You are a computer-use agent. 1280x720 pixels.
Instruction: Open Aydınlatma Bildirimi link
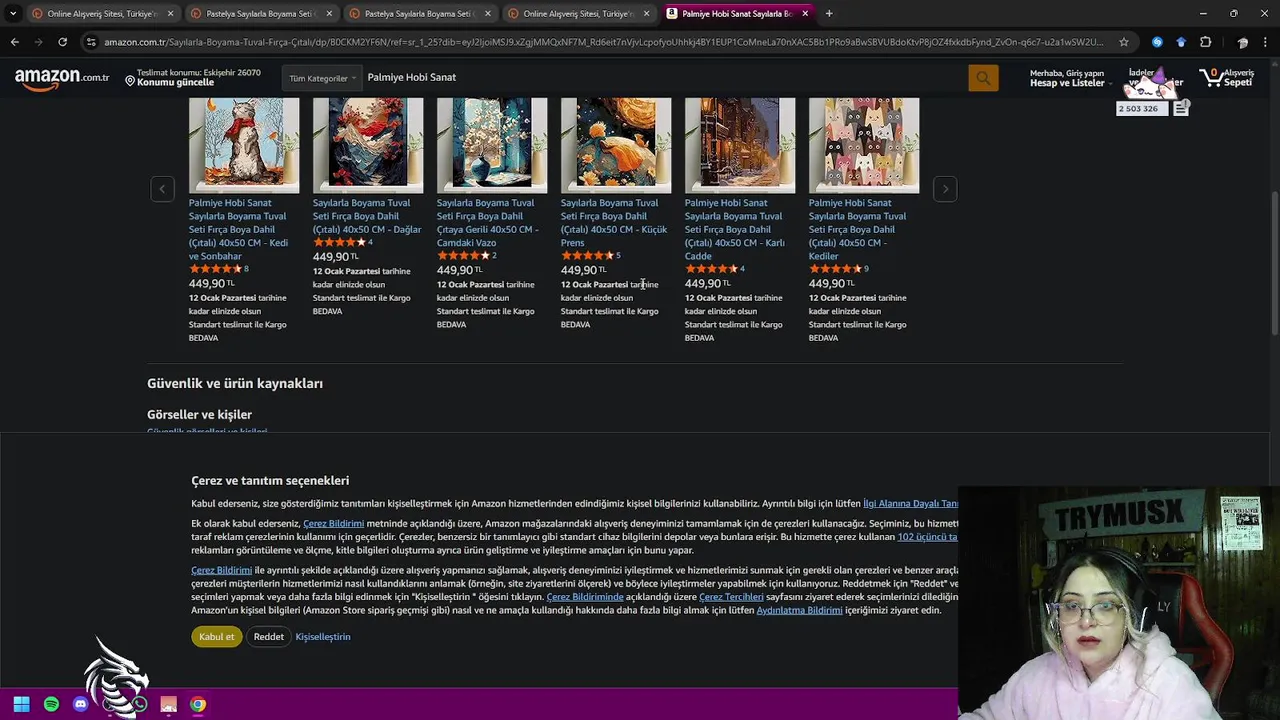799,610
